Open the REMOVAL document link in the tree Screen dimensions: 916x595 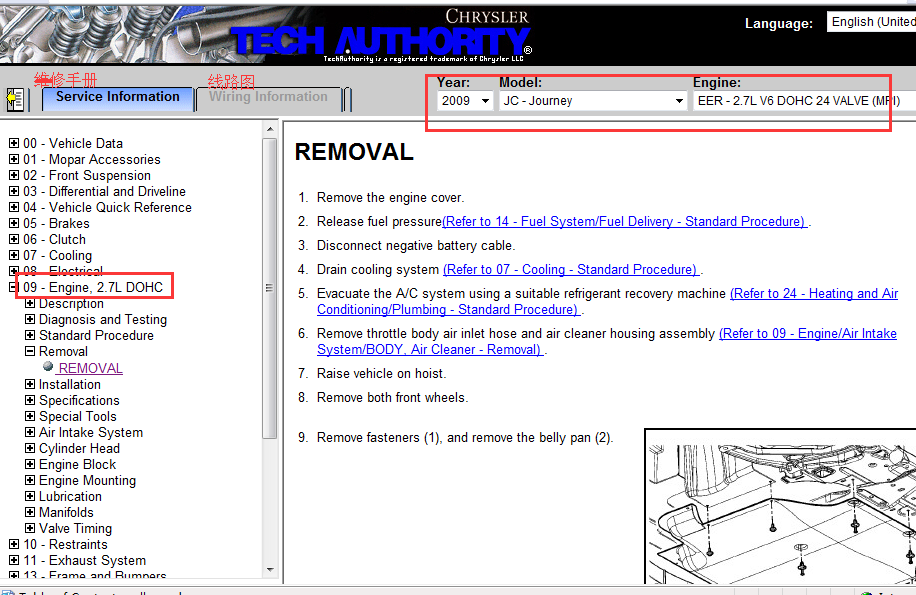(91, 368)
